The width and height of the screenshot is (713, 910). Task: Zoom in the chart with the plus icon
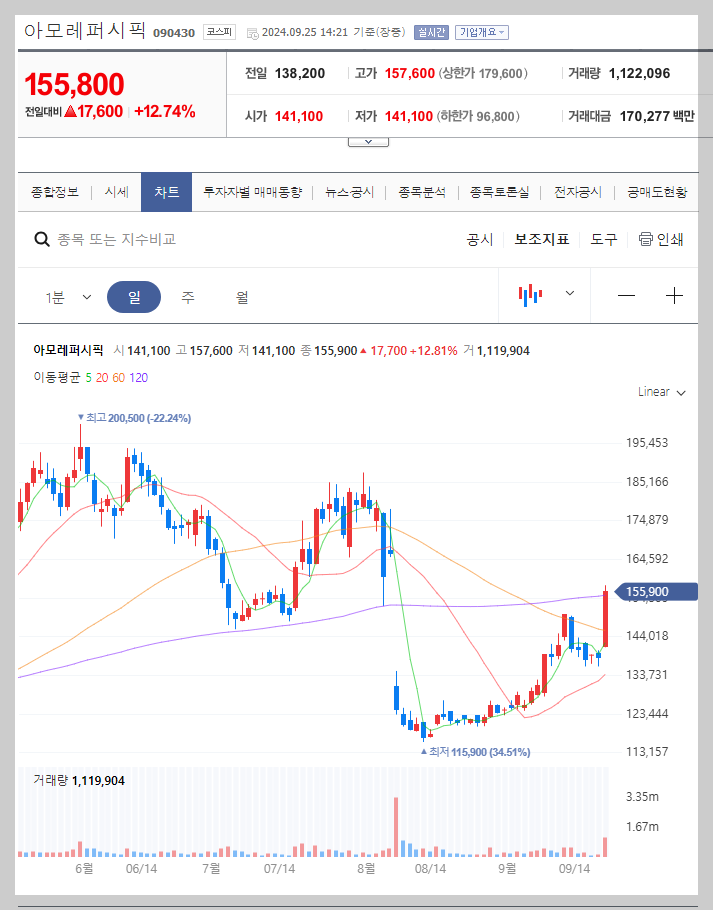675,294
